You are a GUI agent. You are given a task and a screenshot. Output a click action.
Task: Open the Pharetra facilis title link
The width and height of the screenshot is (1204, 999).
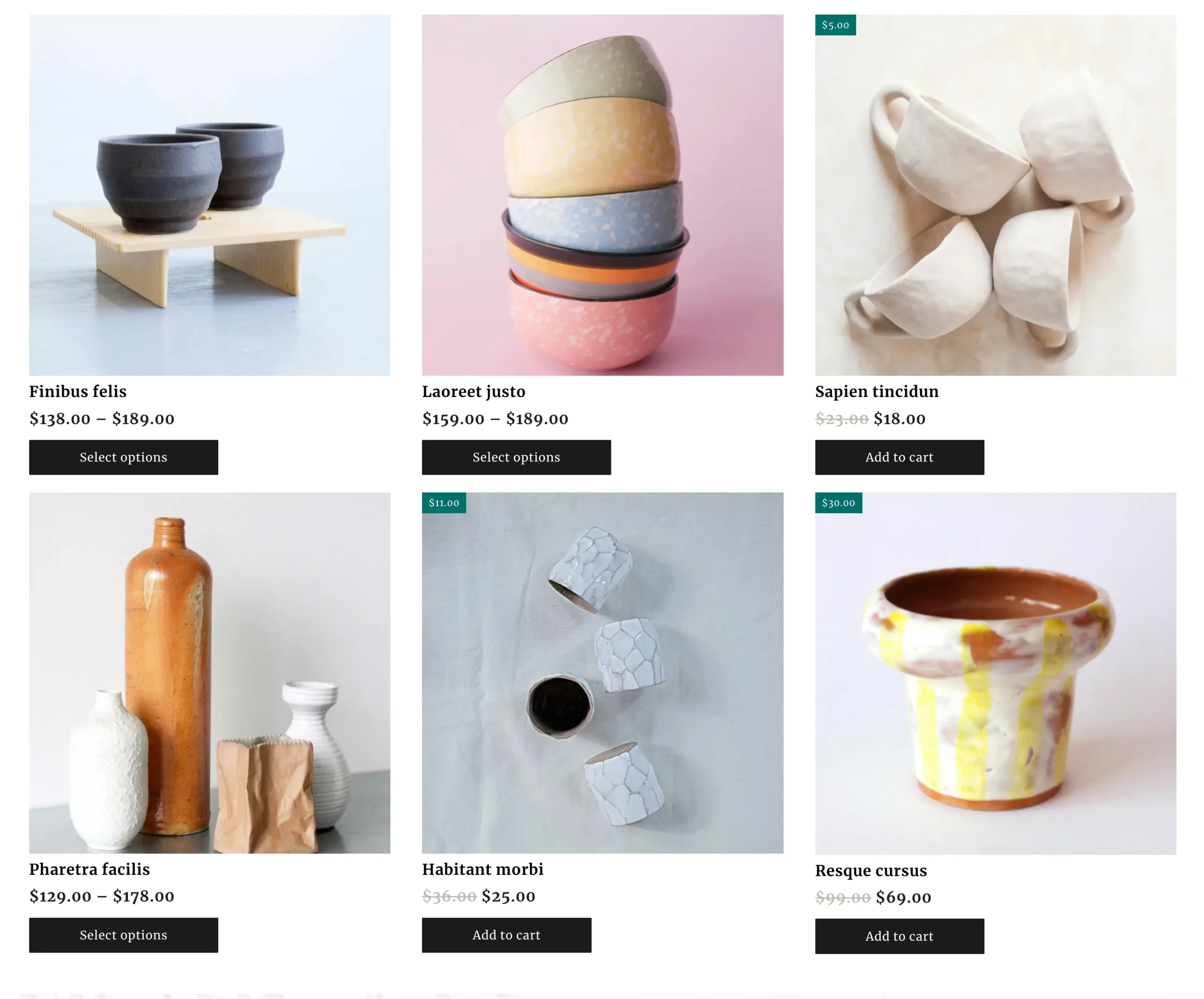tap(89, 869)
